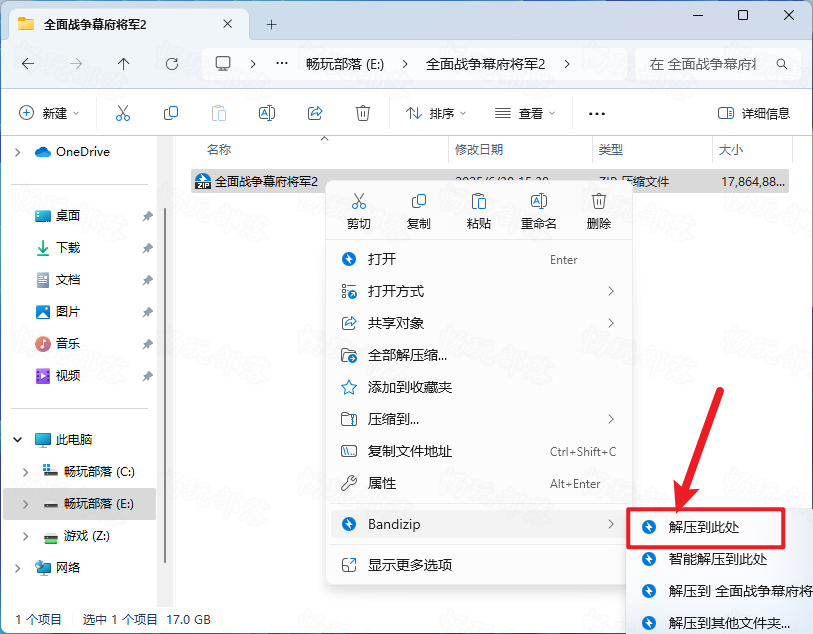Unpin 图片 from quick access

pos(147,312)
